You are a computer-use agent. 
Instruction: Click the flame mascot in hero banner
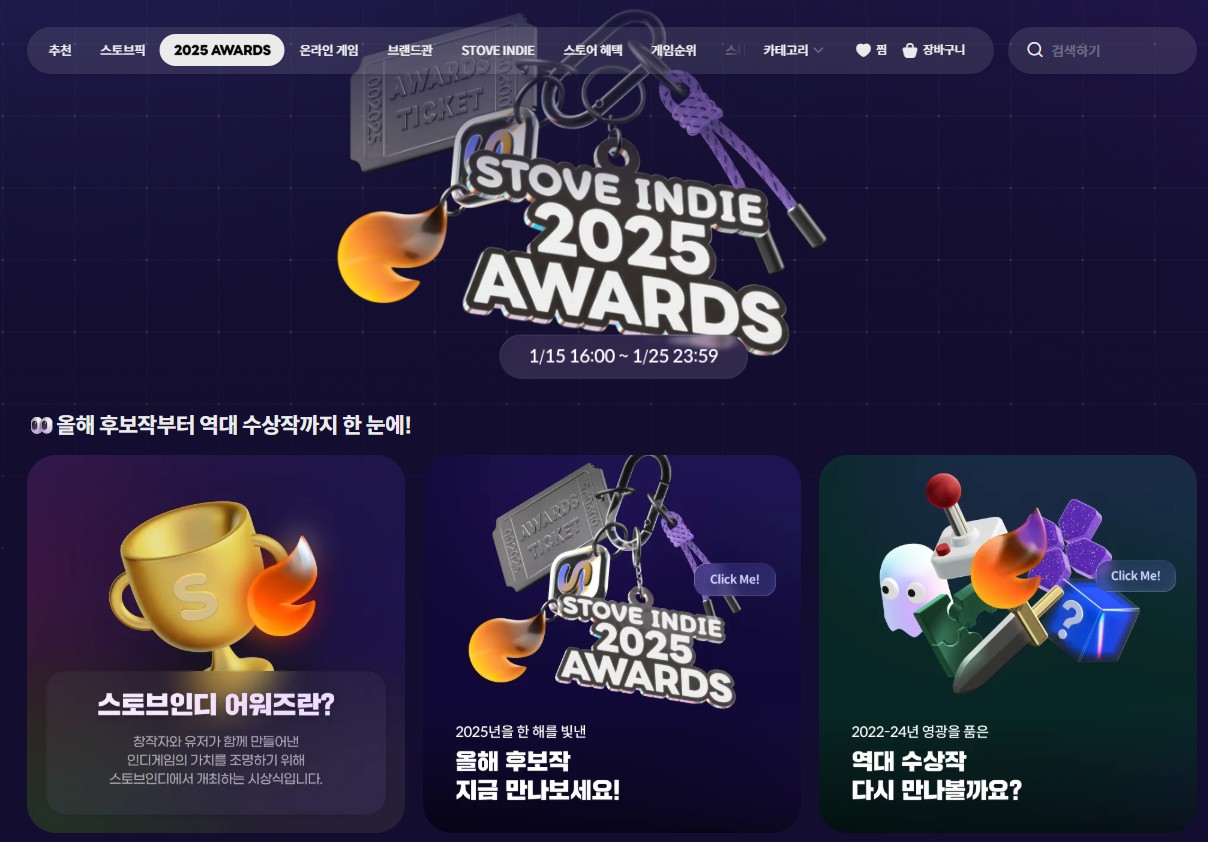(391, 254)
